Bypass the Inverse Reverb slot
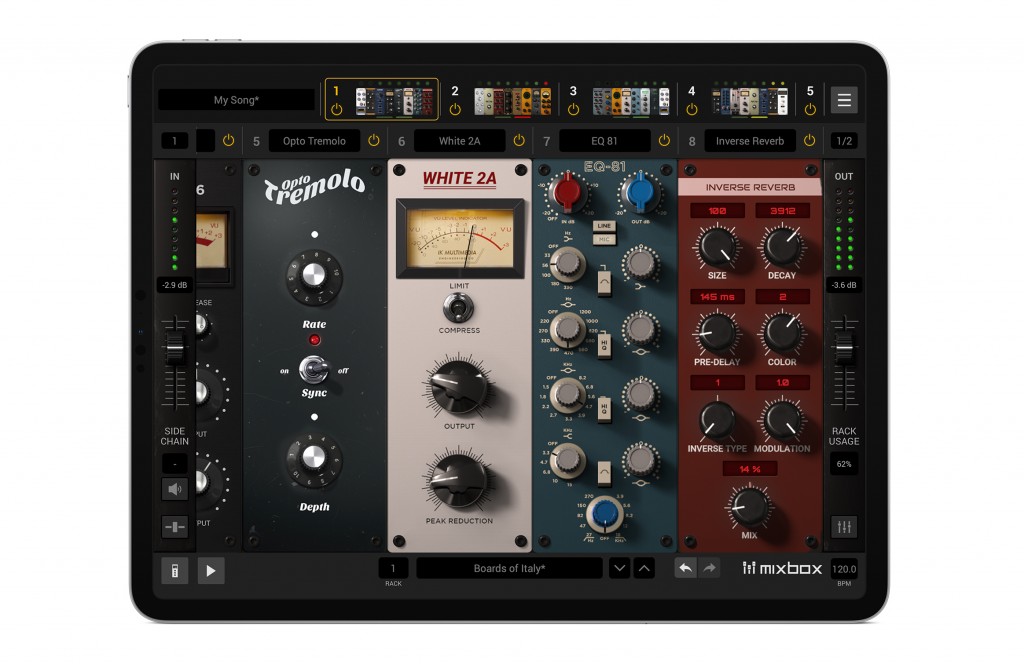The width and height of the screenshot is (1024, 664). point(809,140)
